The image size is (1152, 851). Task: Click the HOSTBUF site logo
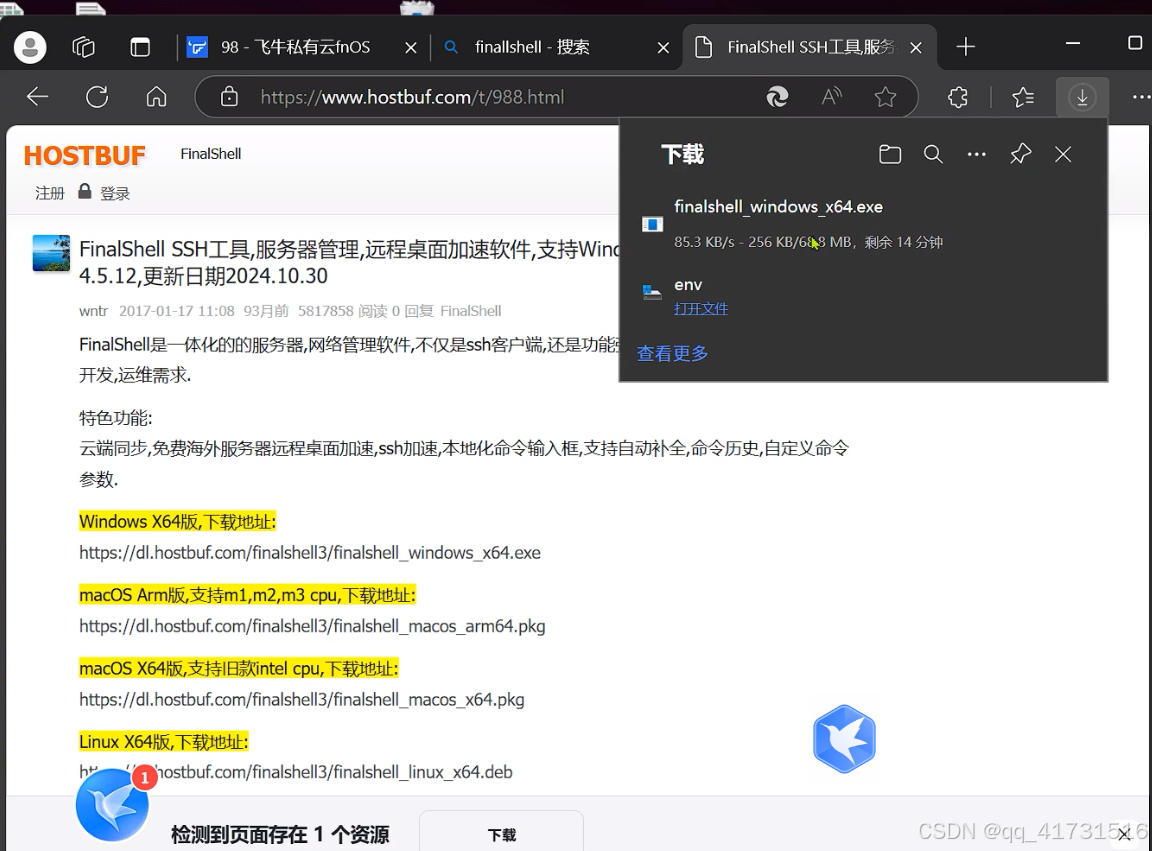84,156
